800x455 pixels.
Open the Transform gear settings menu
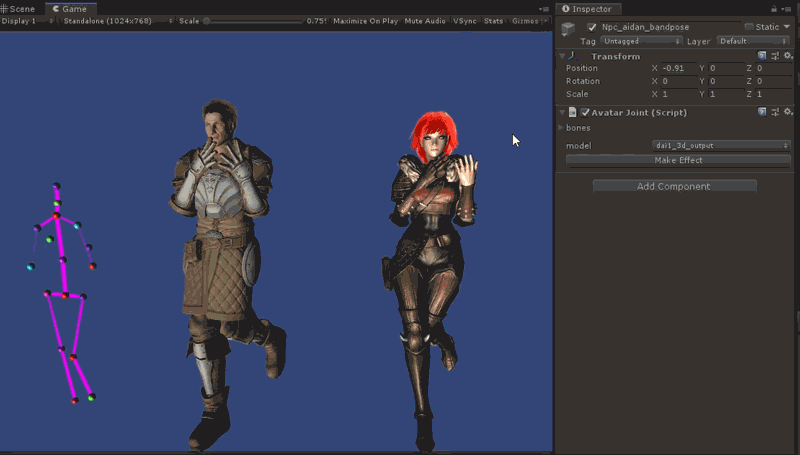[x=788, y=56]
